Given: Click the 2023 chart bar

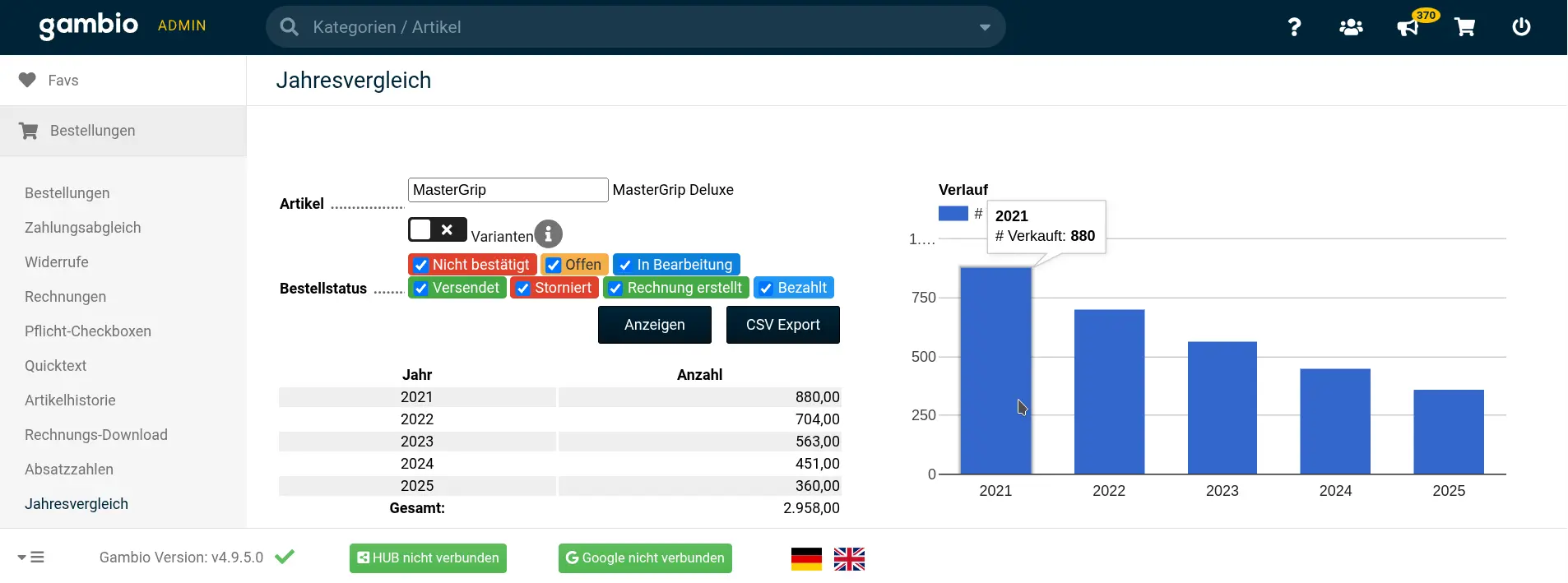Looking at the screenshot, I should click(x=1222, y=408).
